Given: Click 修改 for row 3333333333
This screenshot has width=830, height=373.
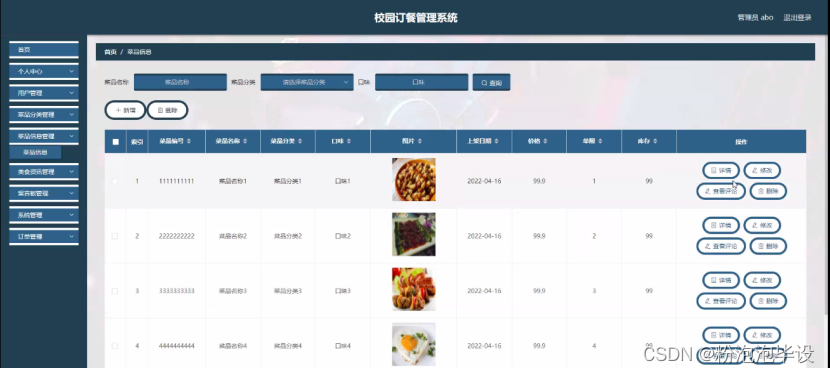Looking at the screenshot, I should [x=762, y=280].
